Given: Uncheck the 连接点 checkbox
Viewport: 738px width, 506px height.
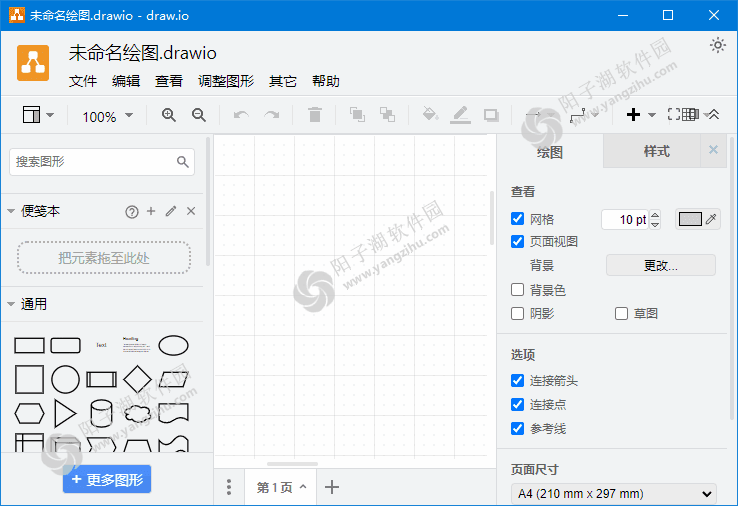Looking at the screenshot, I should coord(517,404).
